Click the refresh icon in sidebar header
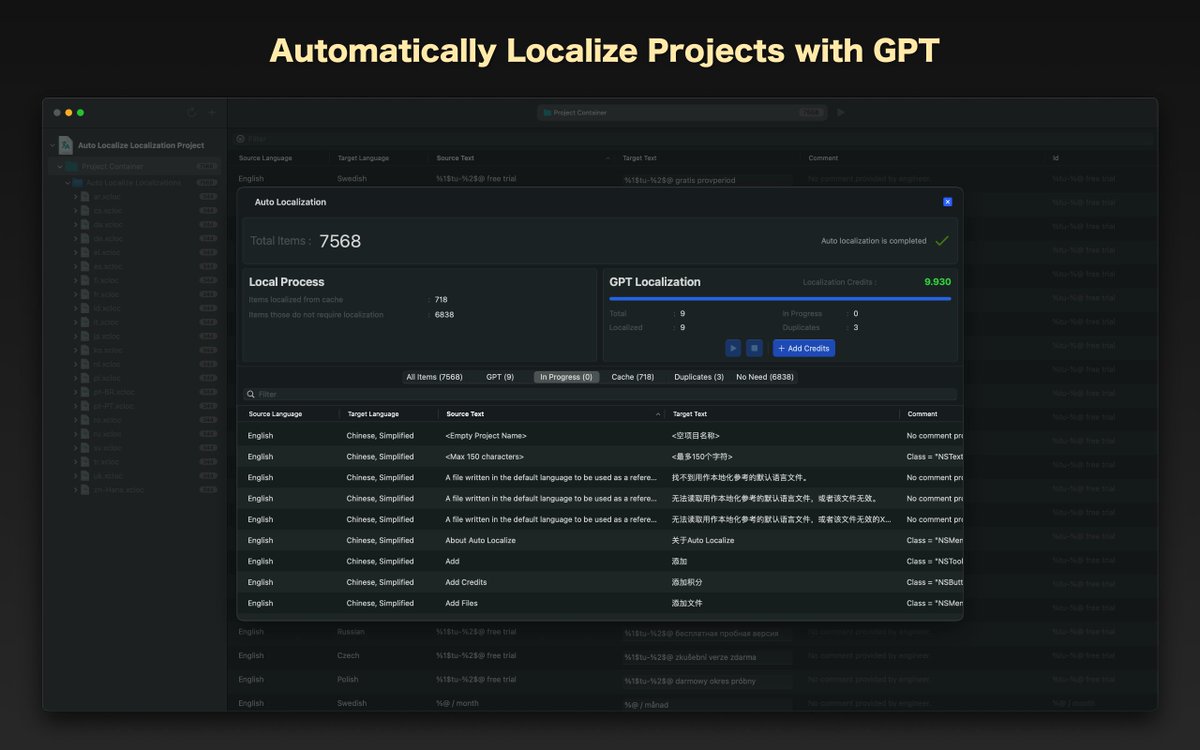 tap(192, 113)
